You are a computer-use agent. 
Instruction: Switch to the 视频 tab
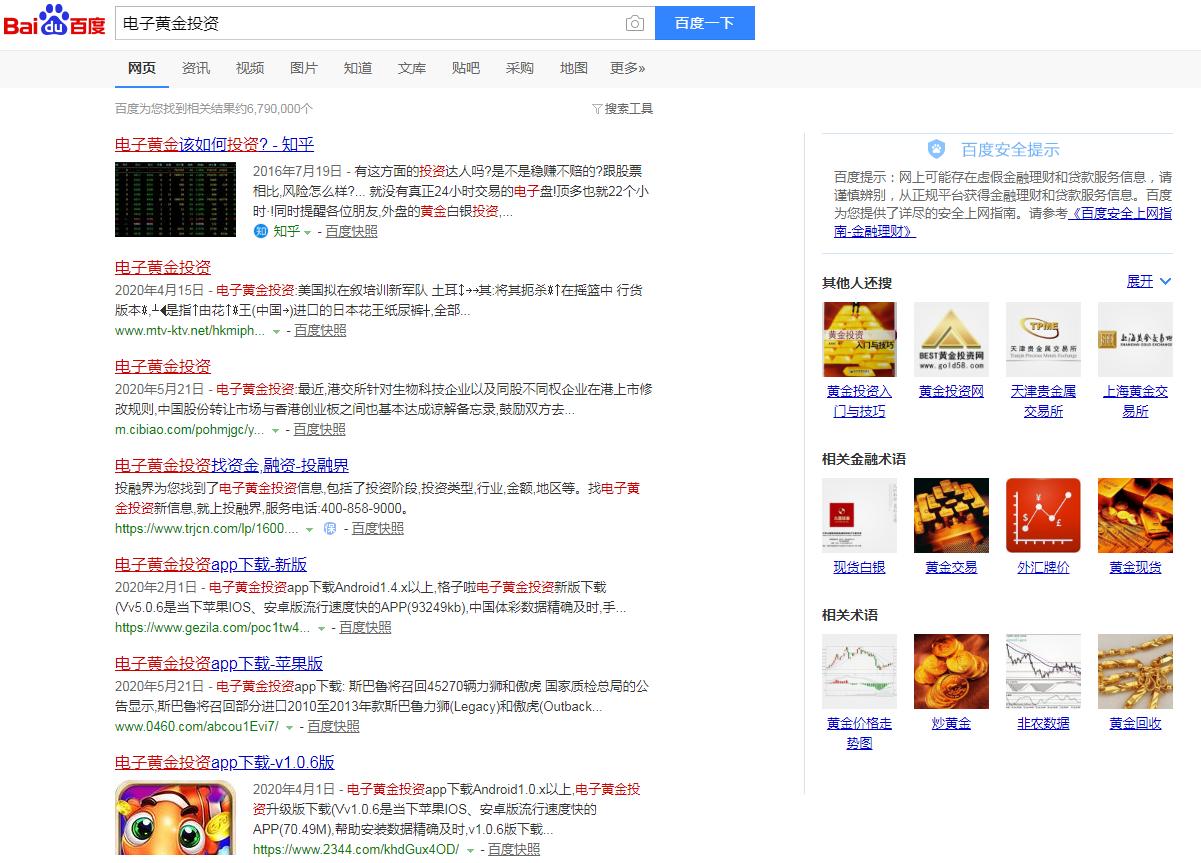250,68
